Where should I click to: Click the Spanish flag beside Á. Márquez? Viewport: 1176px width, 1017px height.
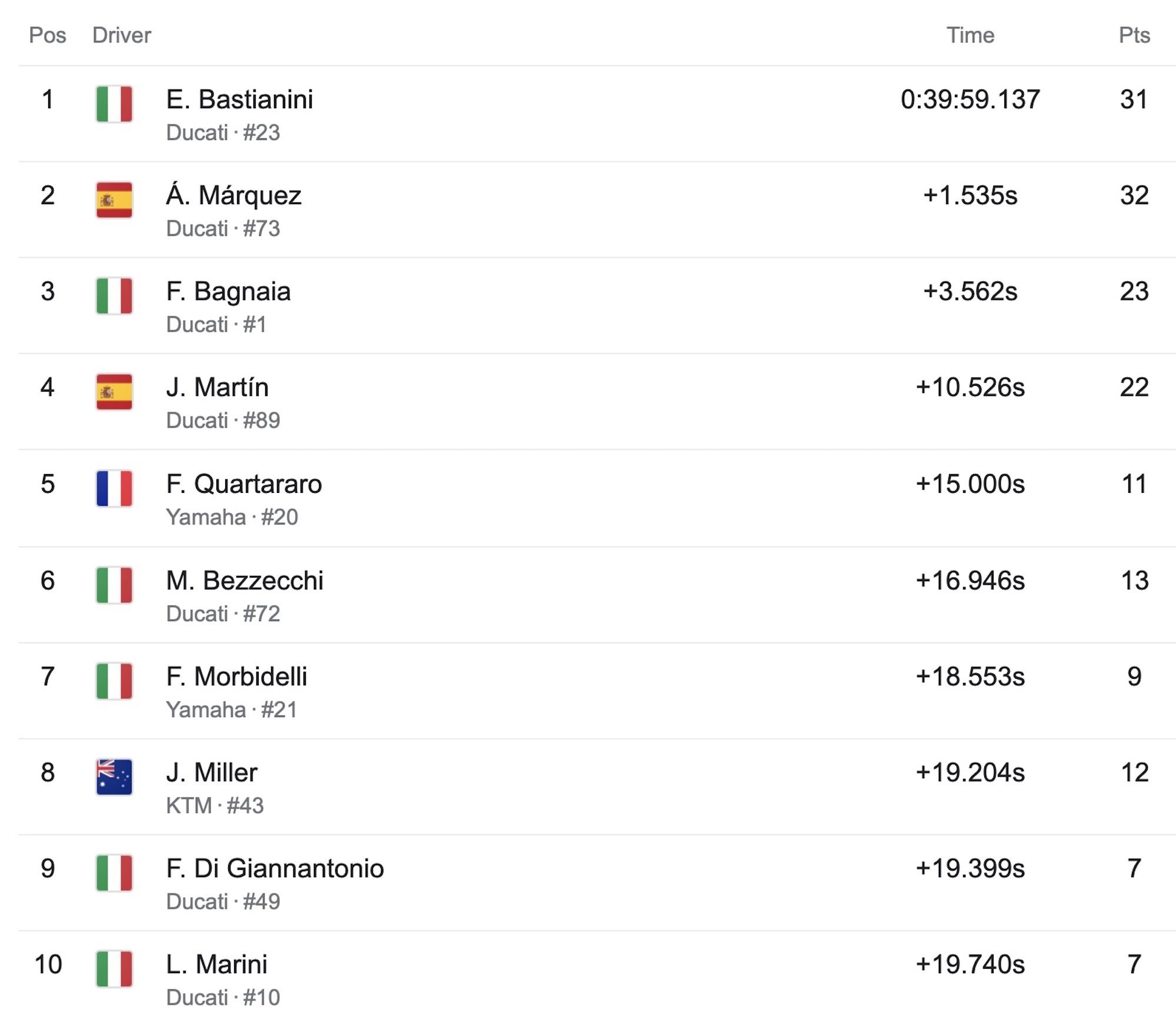(114, 200)
